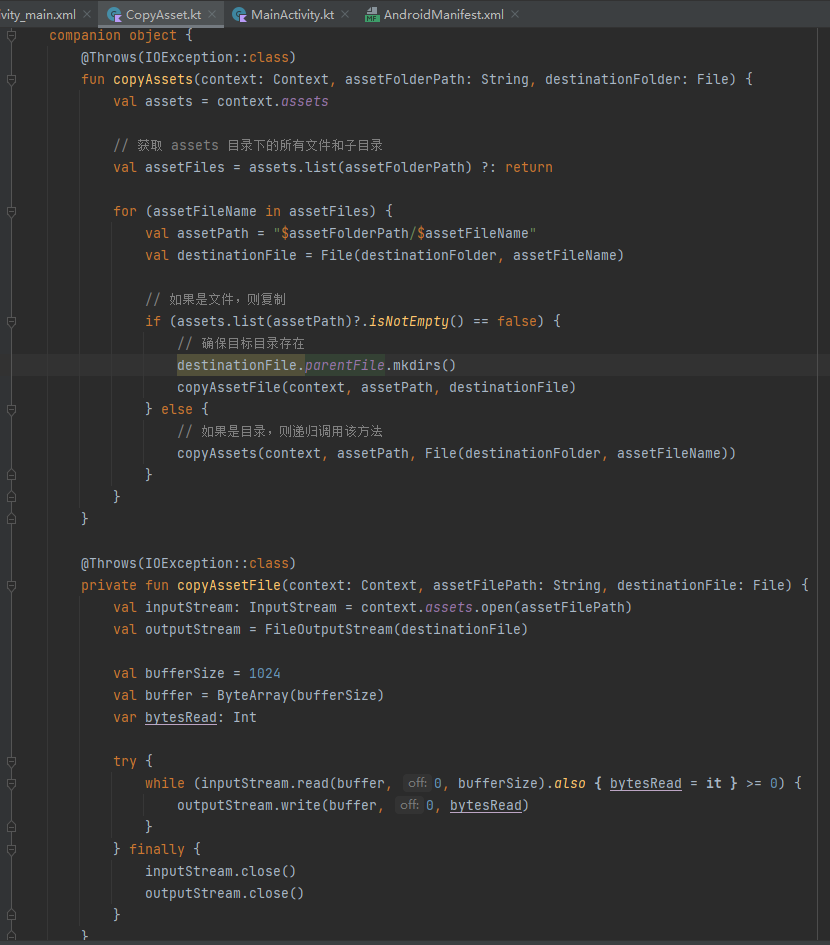This screenshot has width=830, height=945.
Task: Click 'inputStream.close()' in the finally block
Action: coord(221,871)
